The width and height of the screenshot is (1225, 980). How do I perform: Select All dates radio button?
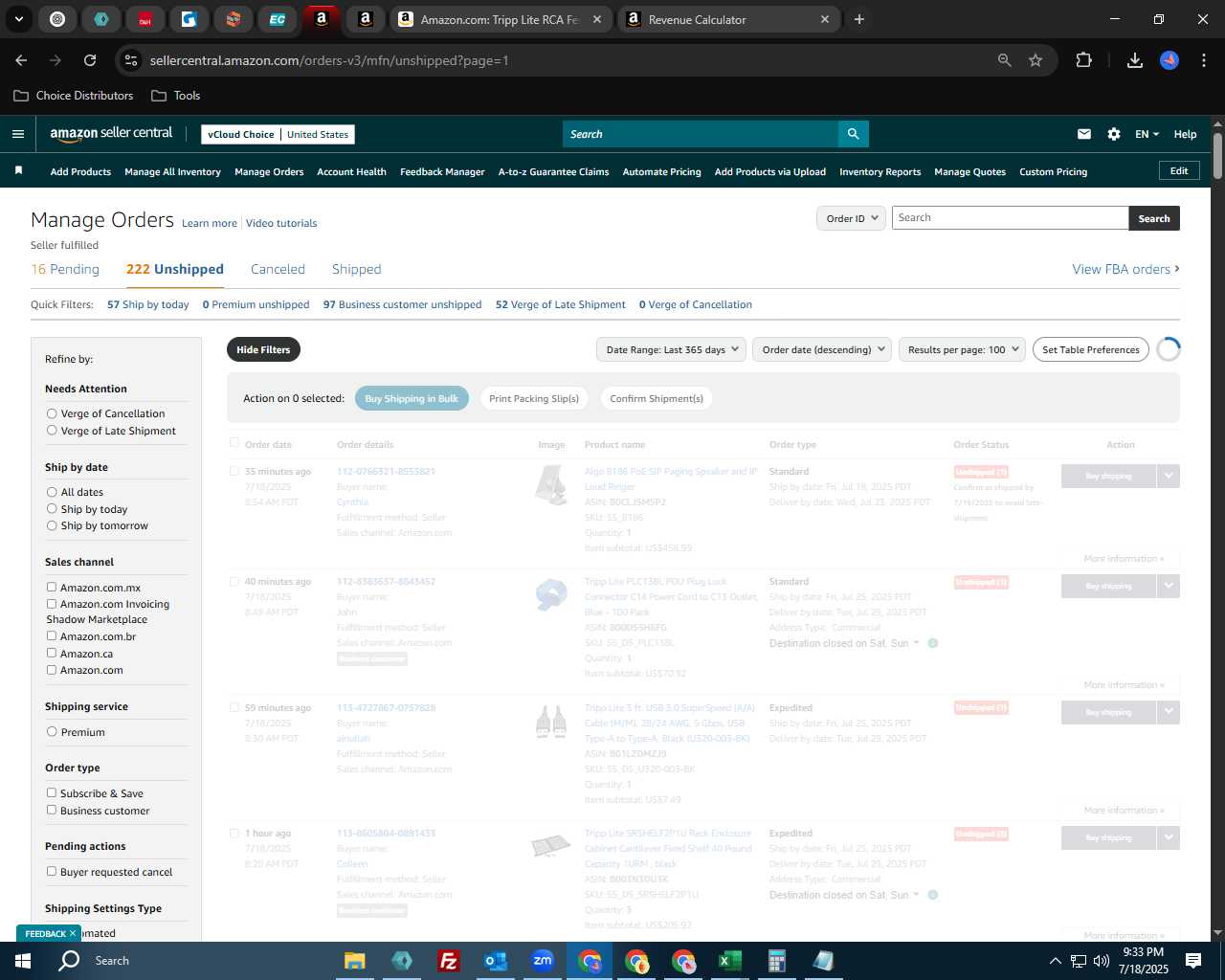click(52, 492)
